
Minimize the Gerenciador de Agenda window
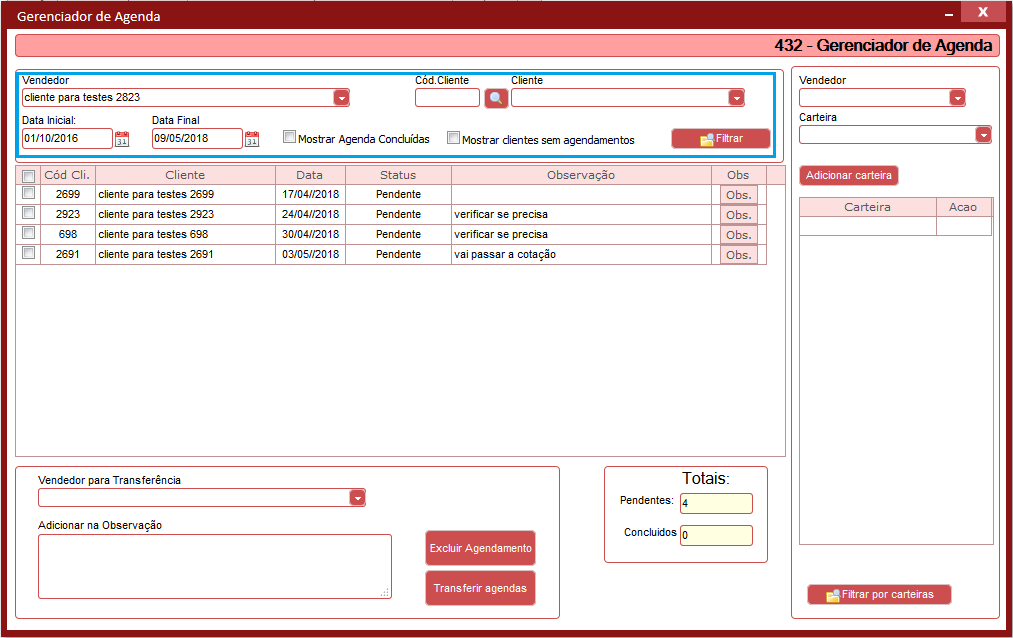click(x=948, y=14)
